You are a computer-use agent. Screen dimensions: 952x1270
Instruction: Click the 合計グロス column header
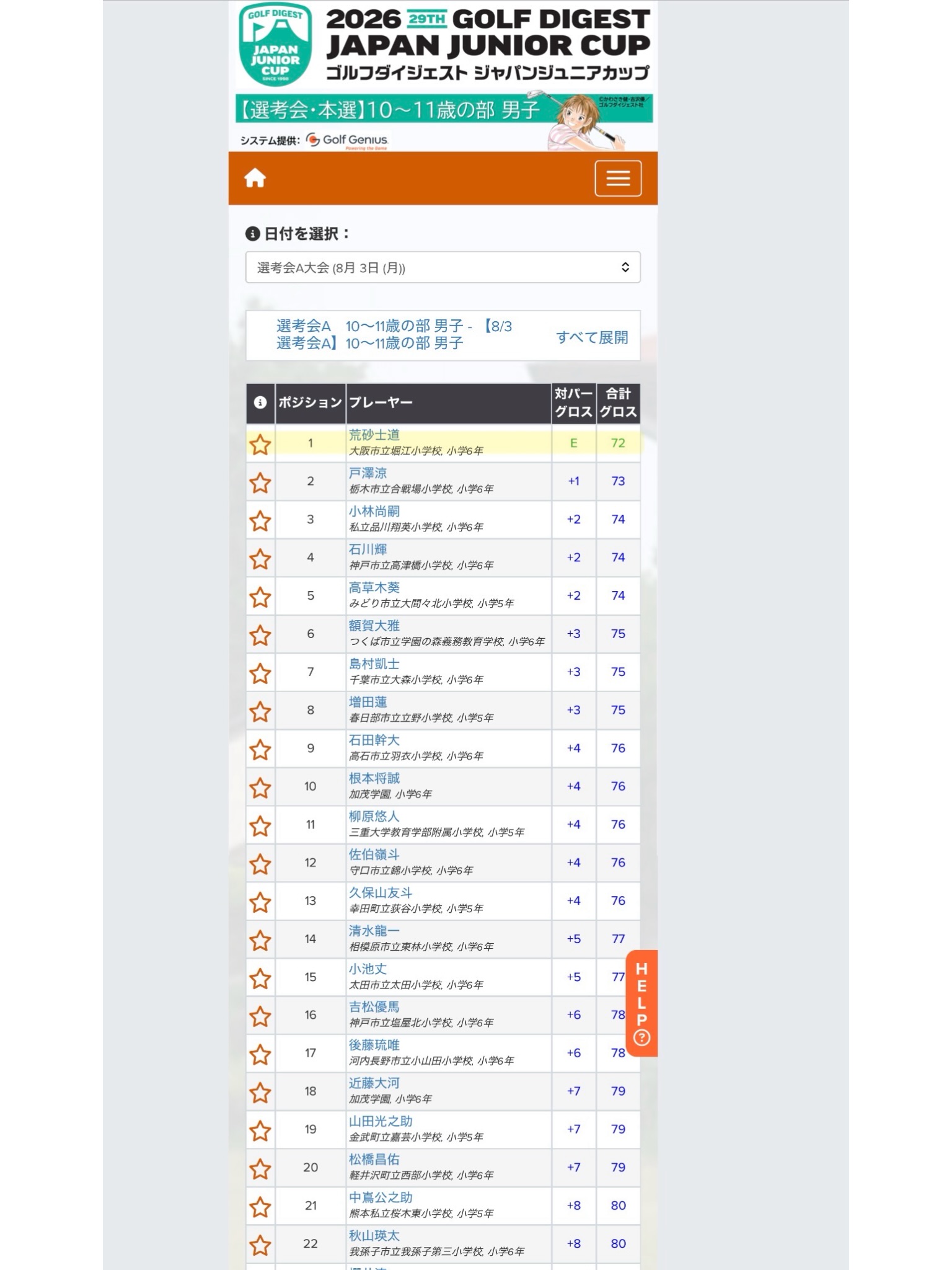(618, 402)
